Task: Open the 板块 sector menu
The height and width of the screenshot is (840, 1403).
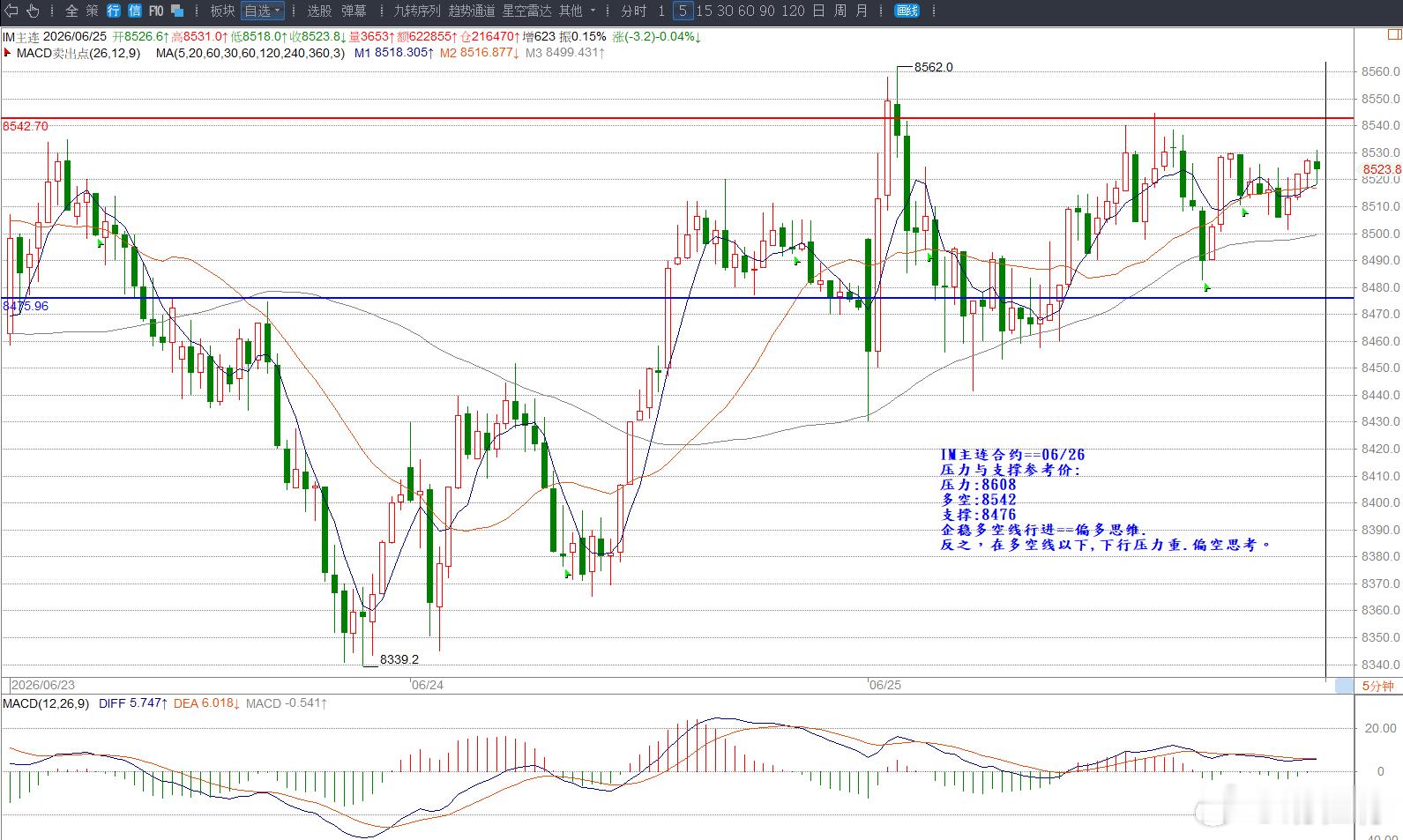Action: pos(222,11)
